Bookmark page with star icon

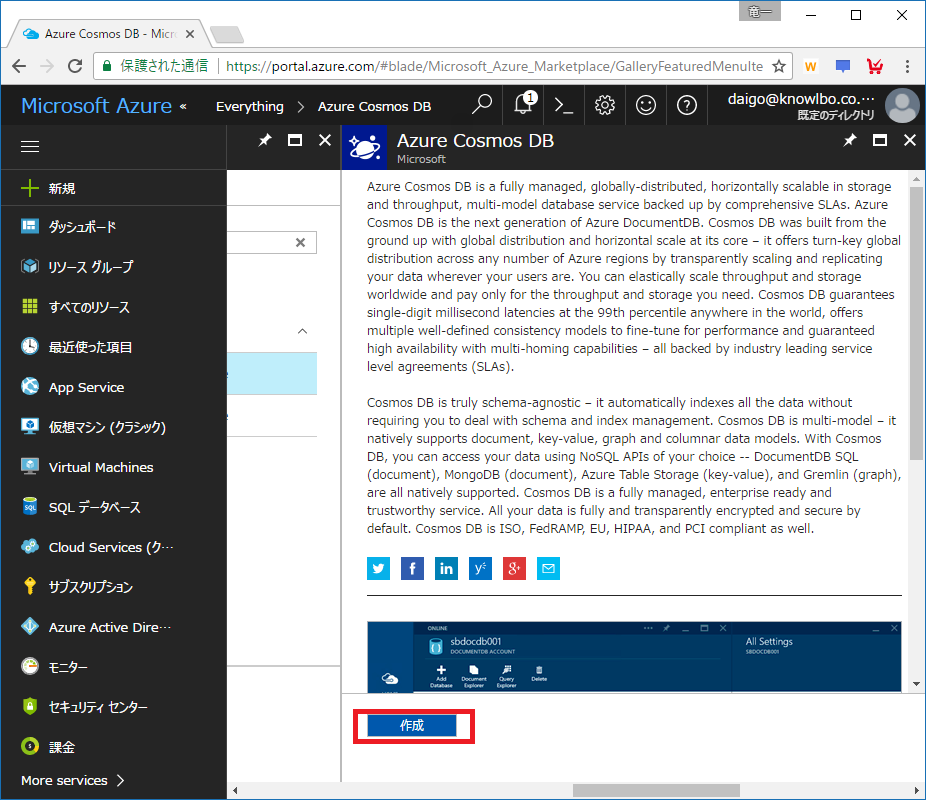pos(779,66)
